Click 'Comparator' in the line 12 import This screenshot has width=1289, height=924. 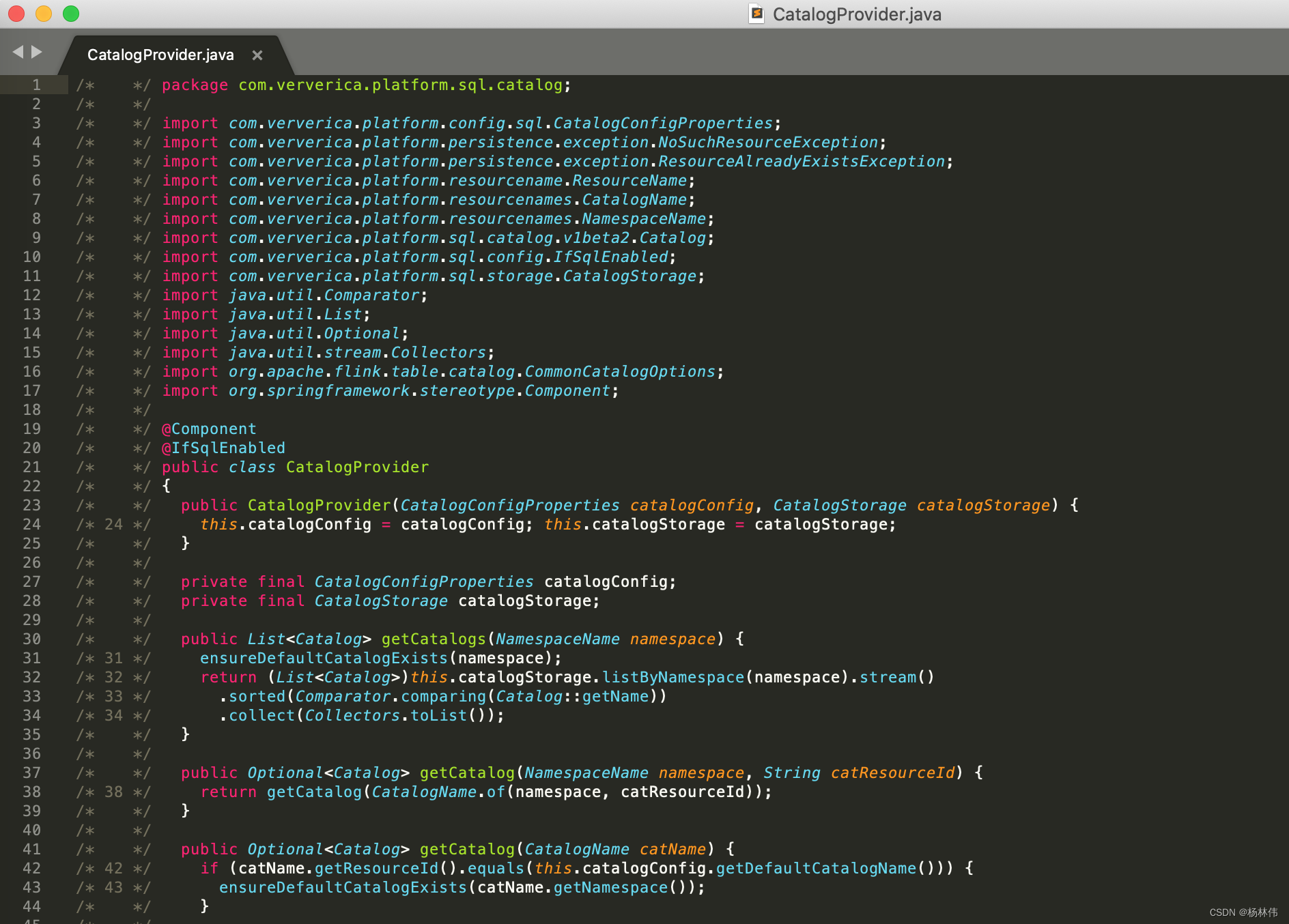pos(371,295)
